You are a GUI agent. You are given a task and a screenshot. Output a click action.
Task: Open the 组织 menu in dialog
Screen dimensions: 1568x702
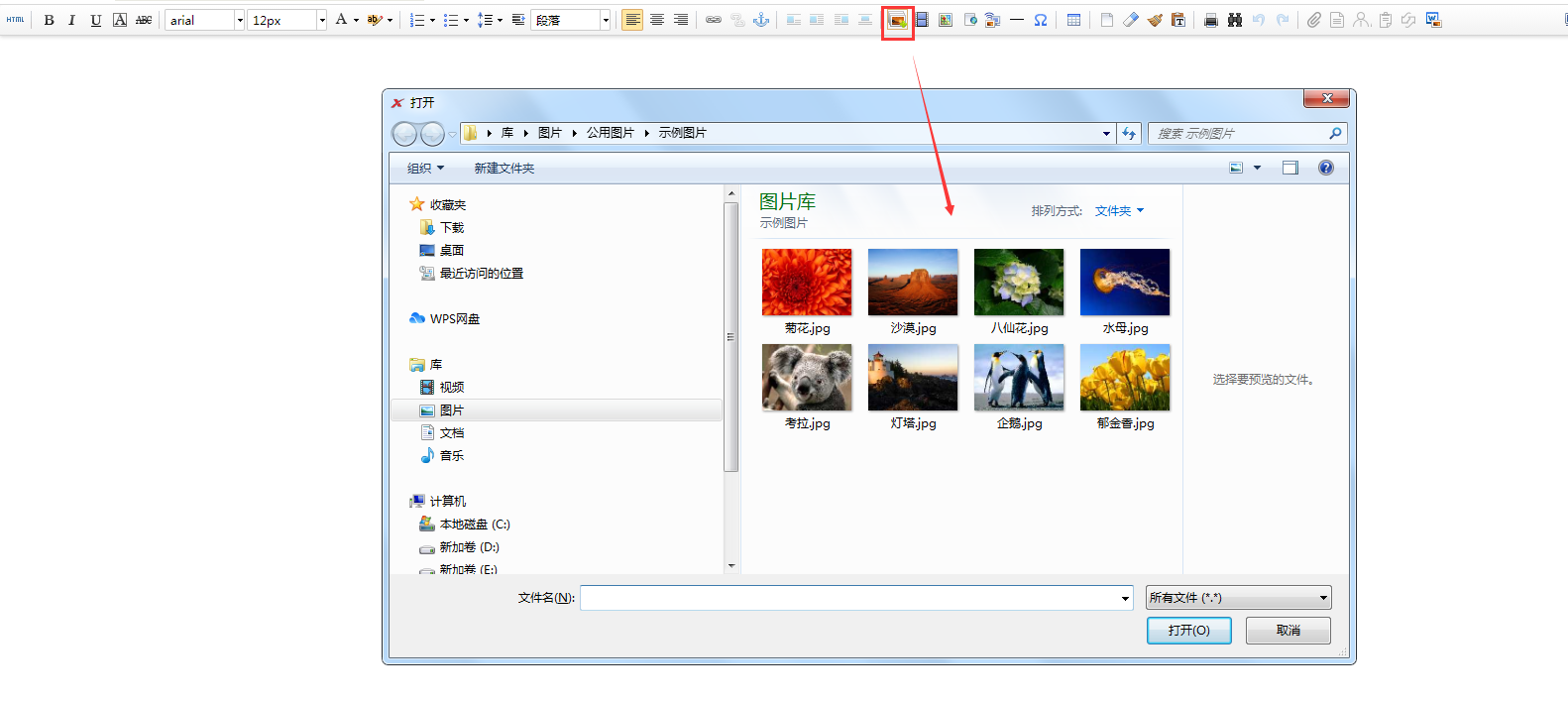click(x=425, y=169)
